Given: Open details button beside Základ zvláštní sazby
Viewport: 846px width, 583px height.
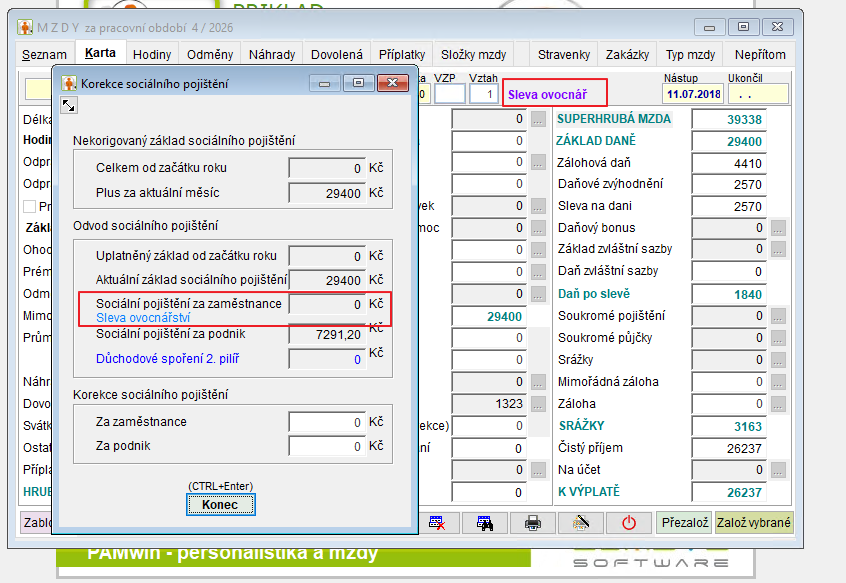Looking at the screenshot, I should (778, 250).
